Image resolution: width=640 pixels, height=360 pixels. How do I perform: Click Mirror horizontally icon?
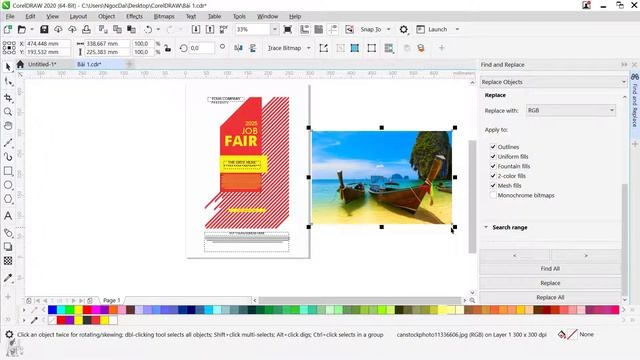pyautogui.click(x=238, y=48)
